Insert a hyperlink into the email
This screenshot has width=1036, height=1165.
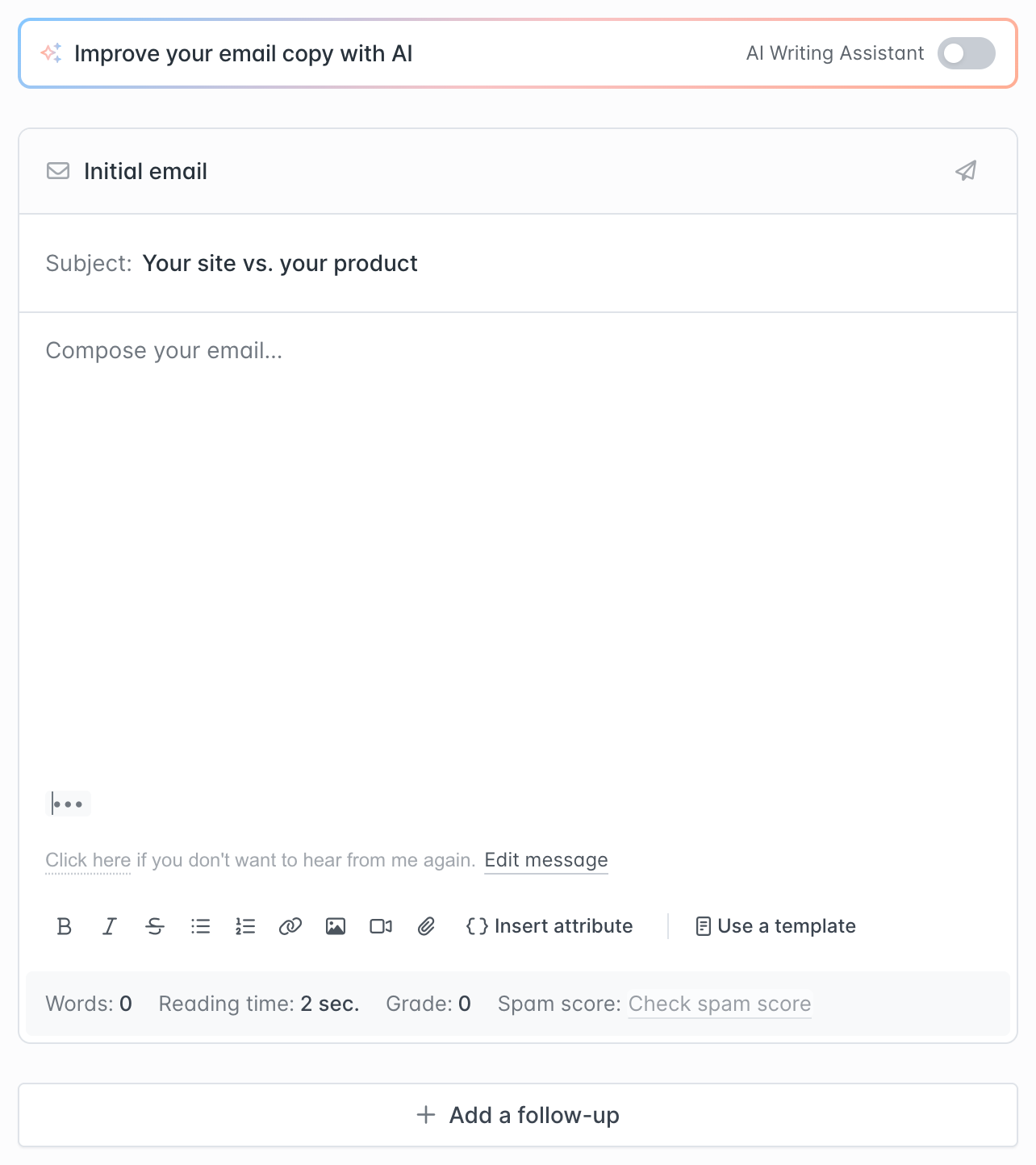tap(290, 926)
